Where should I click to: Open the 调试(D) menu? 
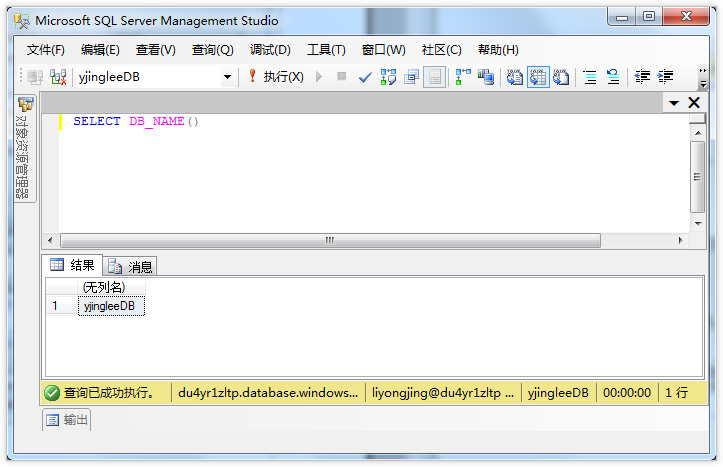270,50
